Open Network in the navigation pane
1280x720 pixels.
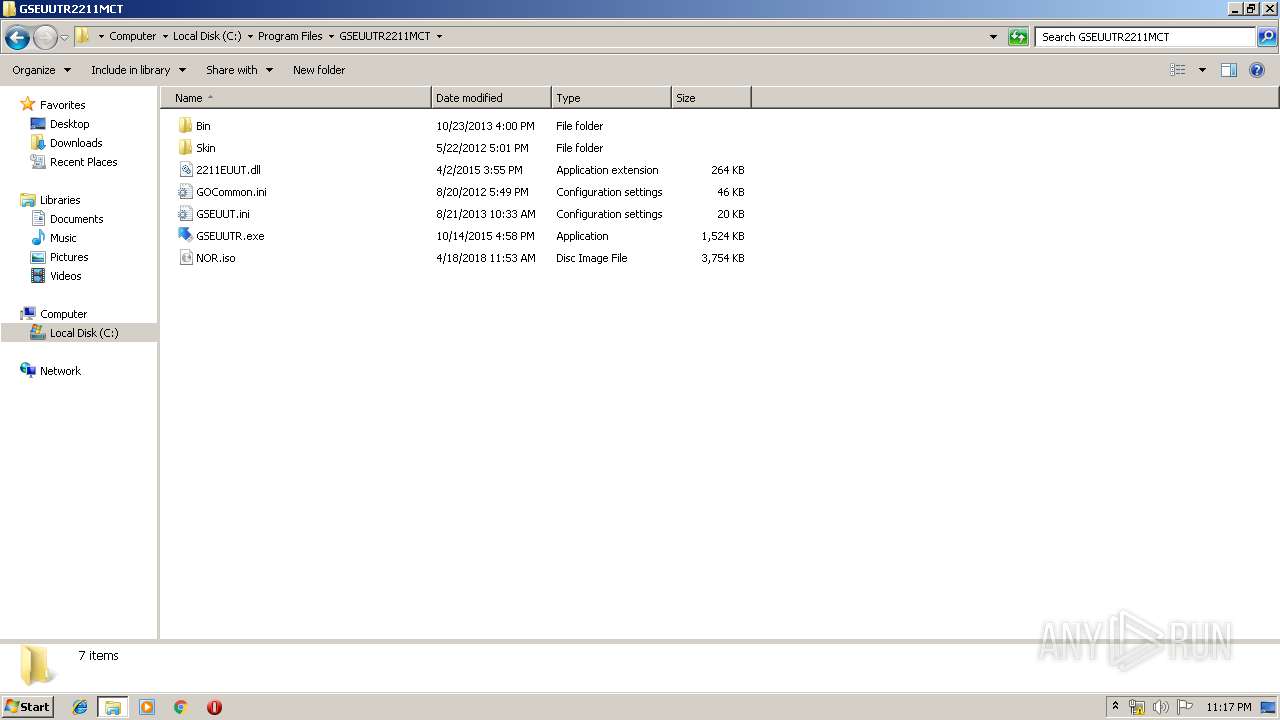pyautogui.click(x=60, y=371)
